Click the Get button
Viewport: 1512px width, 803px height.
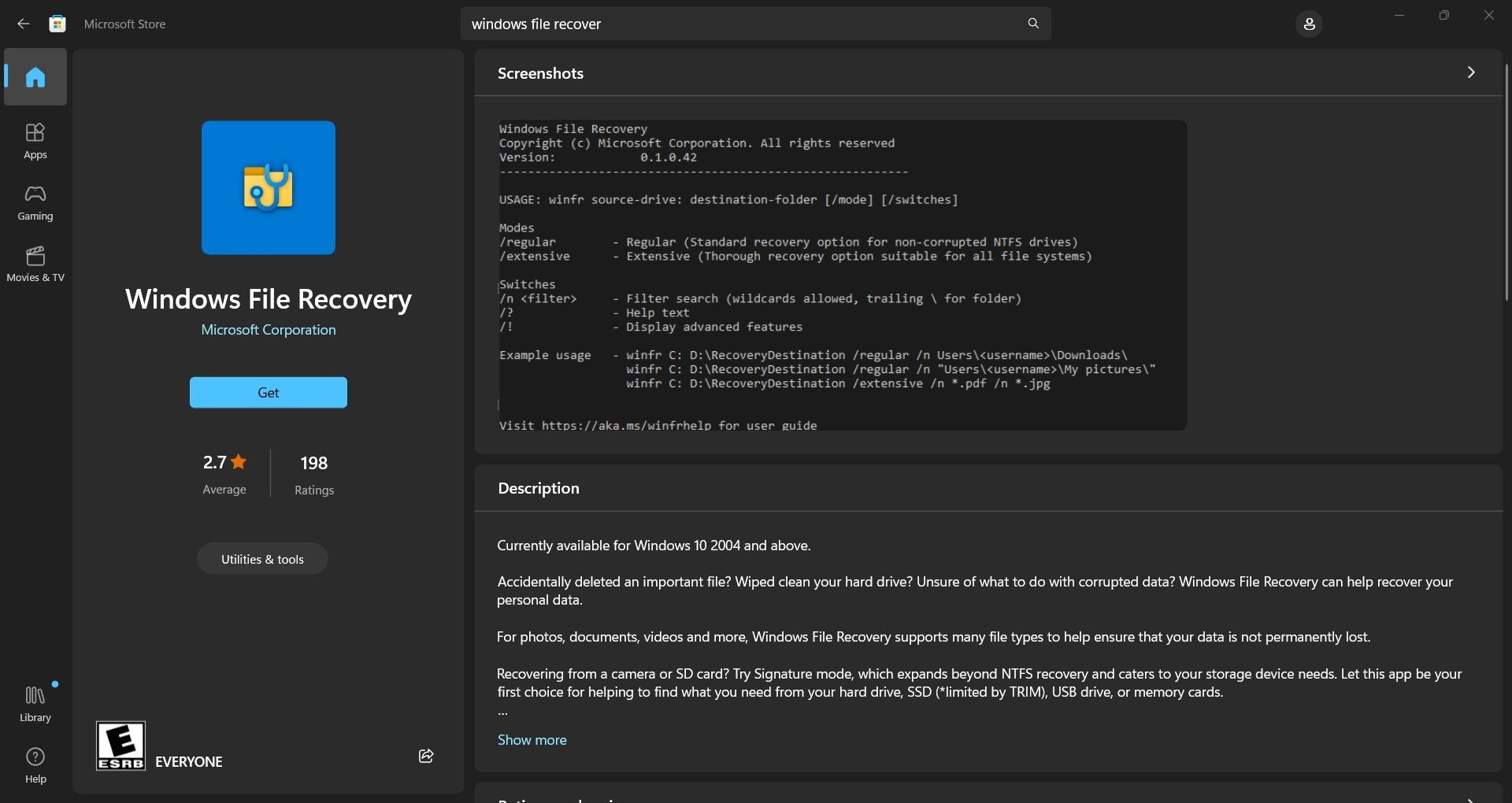[x=269, y=392]
